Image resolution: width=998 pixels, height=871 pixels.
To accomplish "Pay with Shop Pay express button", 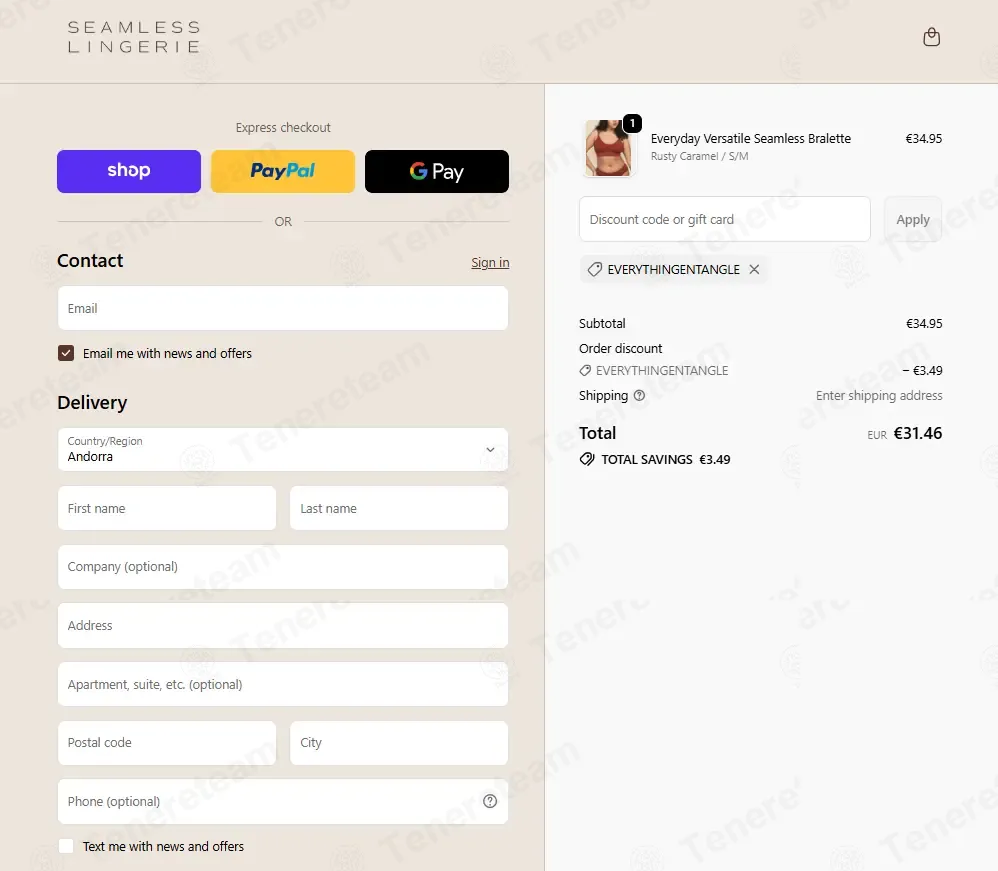I will (129, 171).
